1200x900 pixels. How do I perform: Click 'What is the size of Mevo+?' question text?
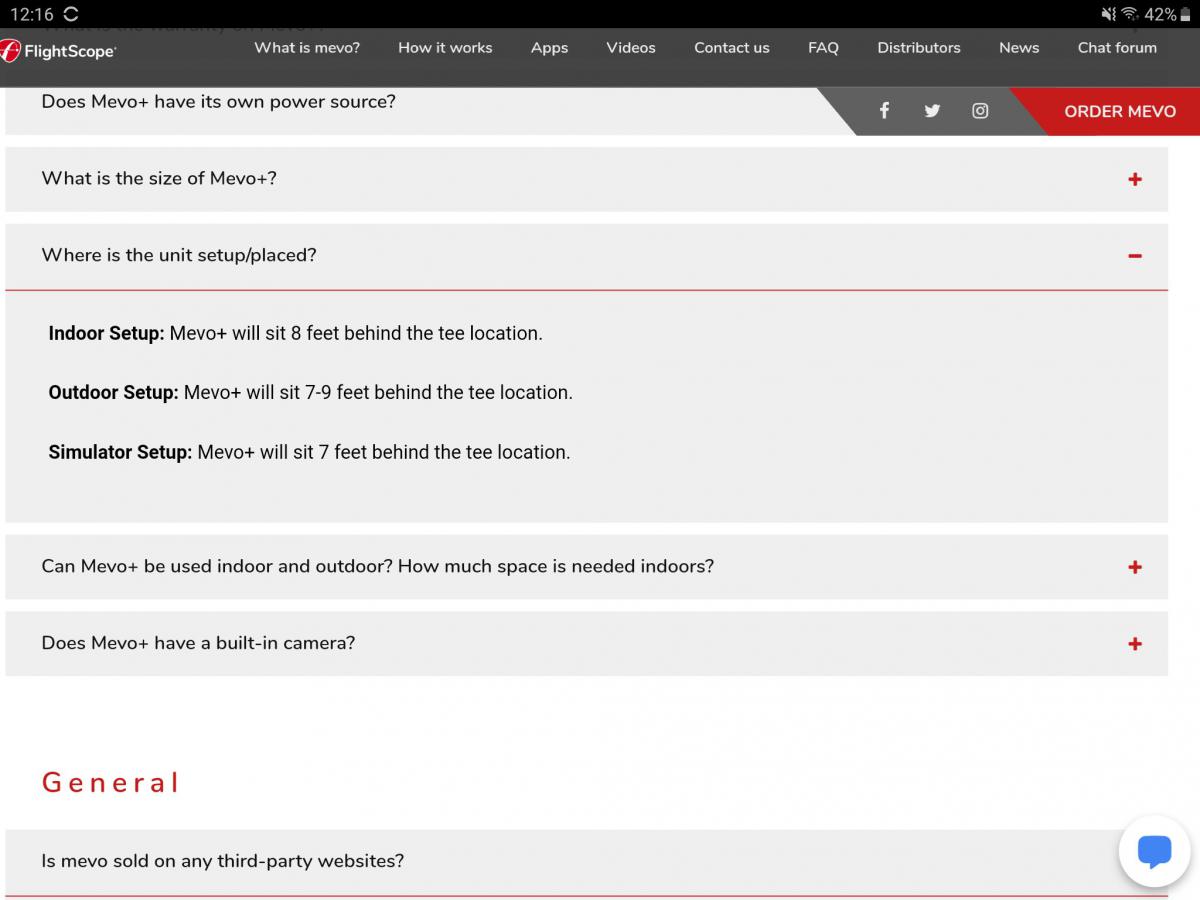click(159, 178)
